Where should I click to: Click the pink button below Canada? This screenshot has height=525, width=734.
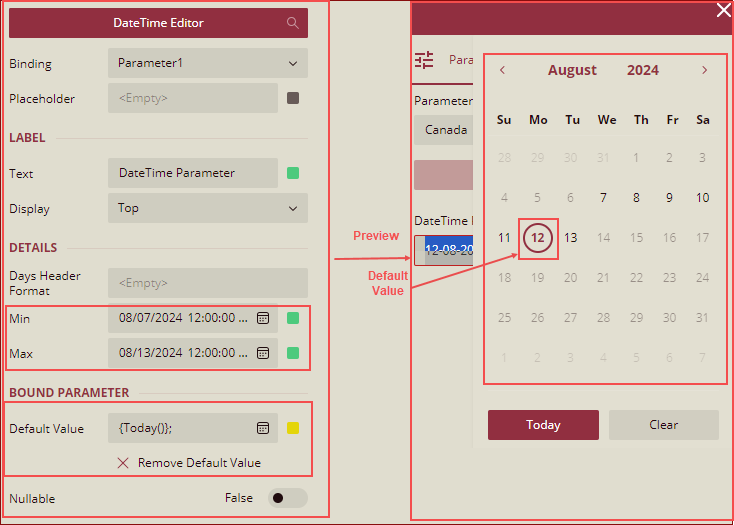pyautogui.click(x=443, y=175)
